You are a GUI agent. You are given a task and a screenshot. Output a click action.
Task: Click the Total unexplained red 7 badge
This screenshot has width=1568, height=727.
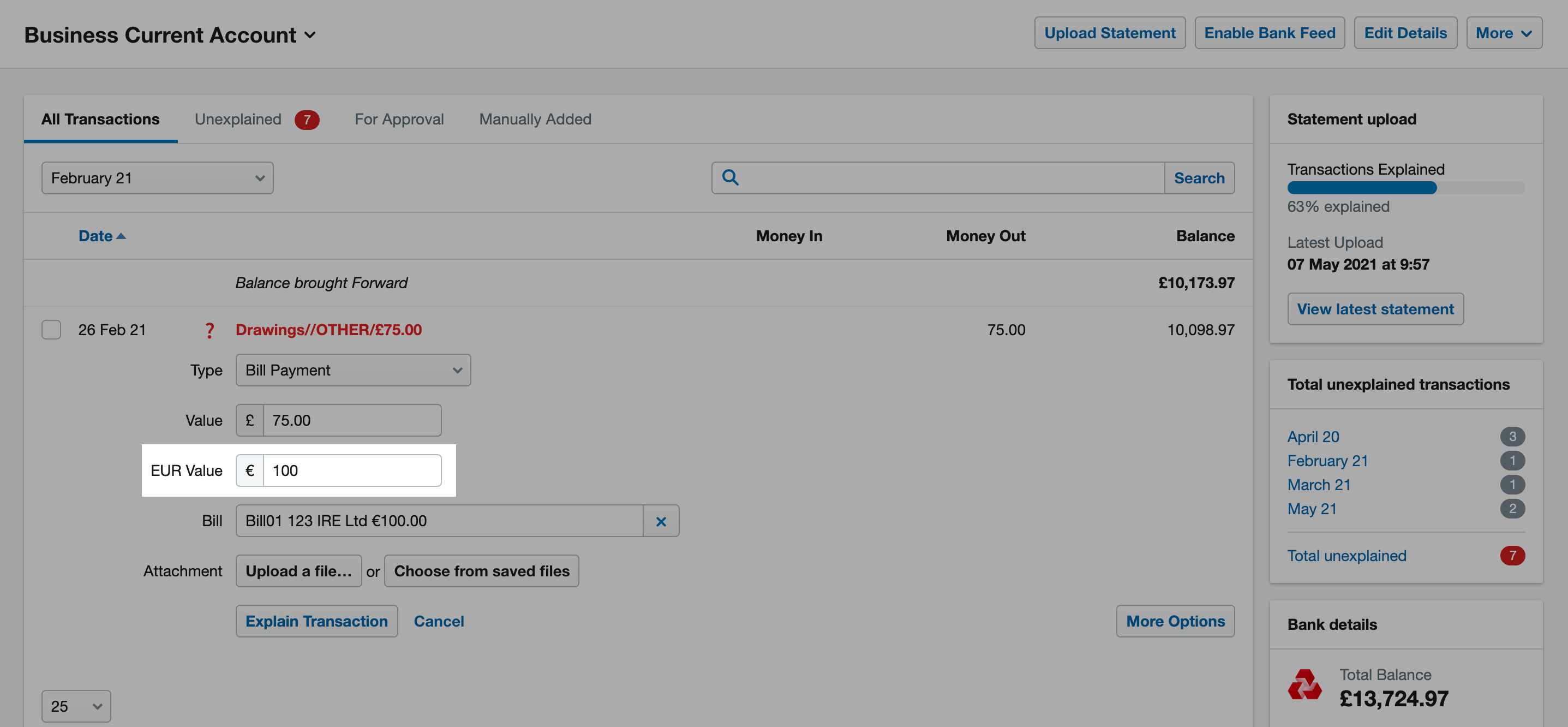1512,556
